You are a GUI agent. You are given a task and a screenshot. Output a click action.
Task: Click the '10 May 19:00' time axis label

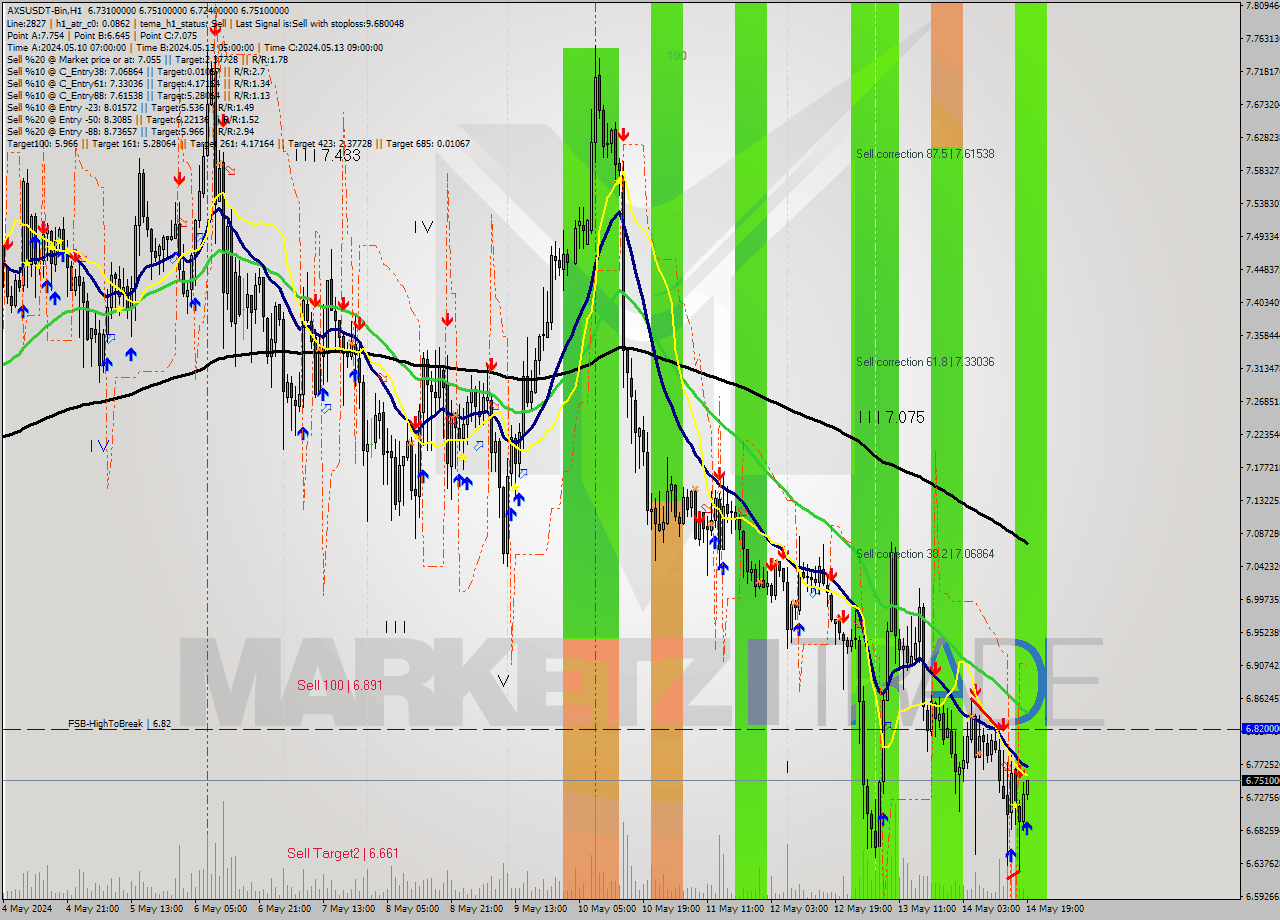(670, 908)
